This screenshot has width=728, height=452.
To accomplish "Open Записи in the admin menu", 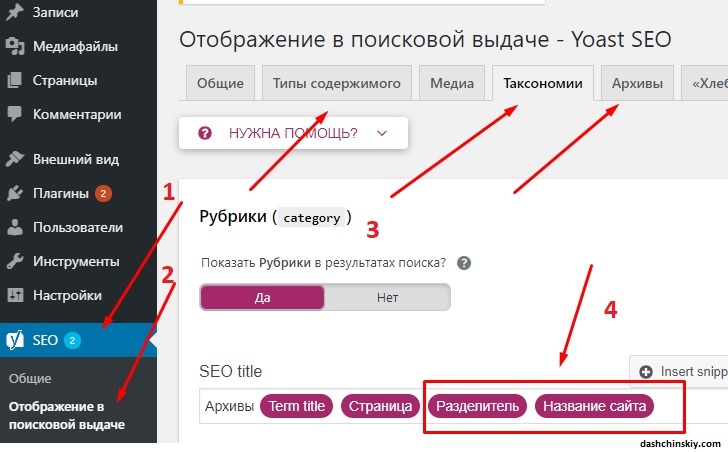I will 55,13.
